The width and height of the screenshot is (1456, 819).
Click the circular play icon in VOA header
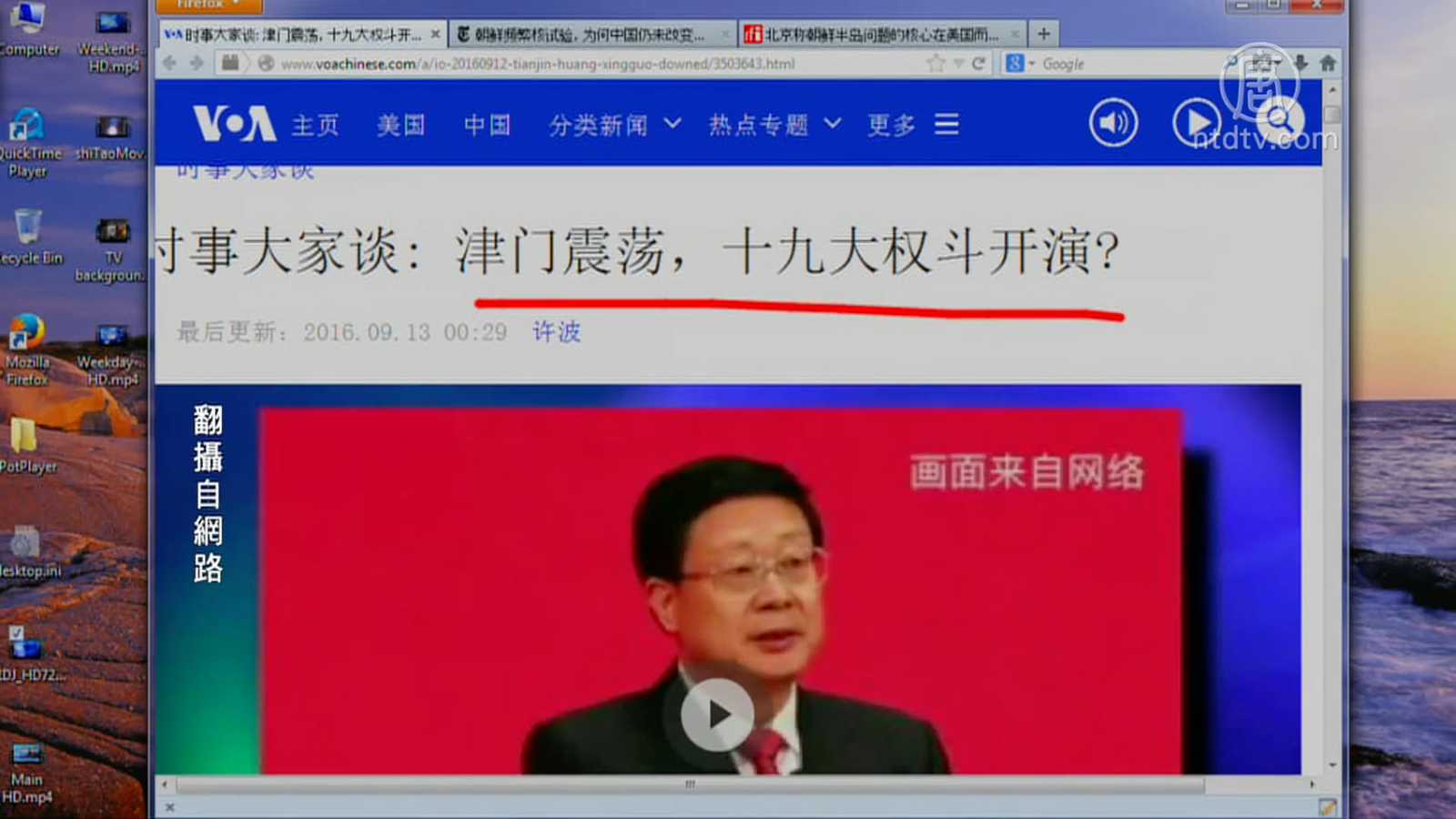[x=1197, y=123]
